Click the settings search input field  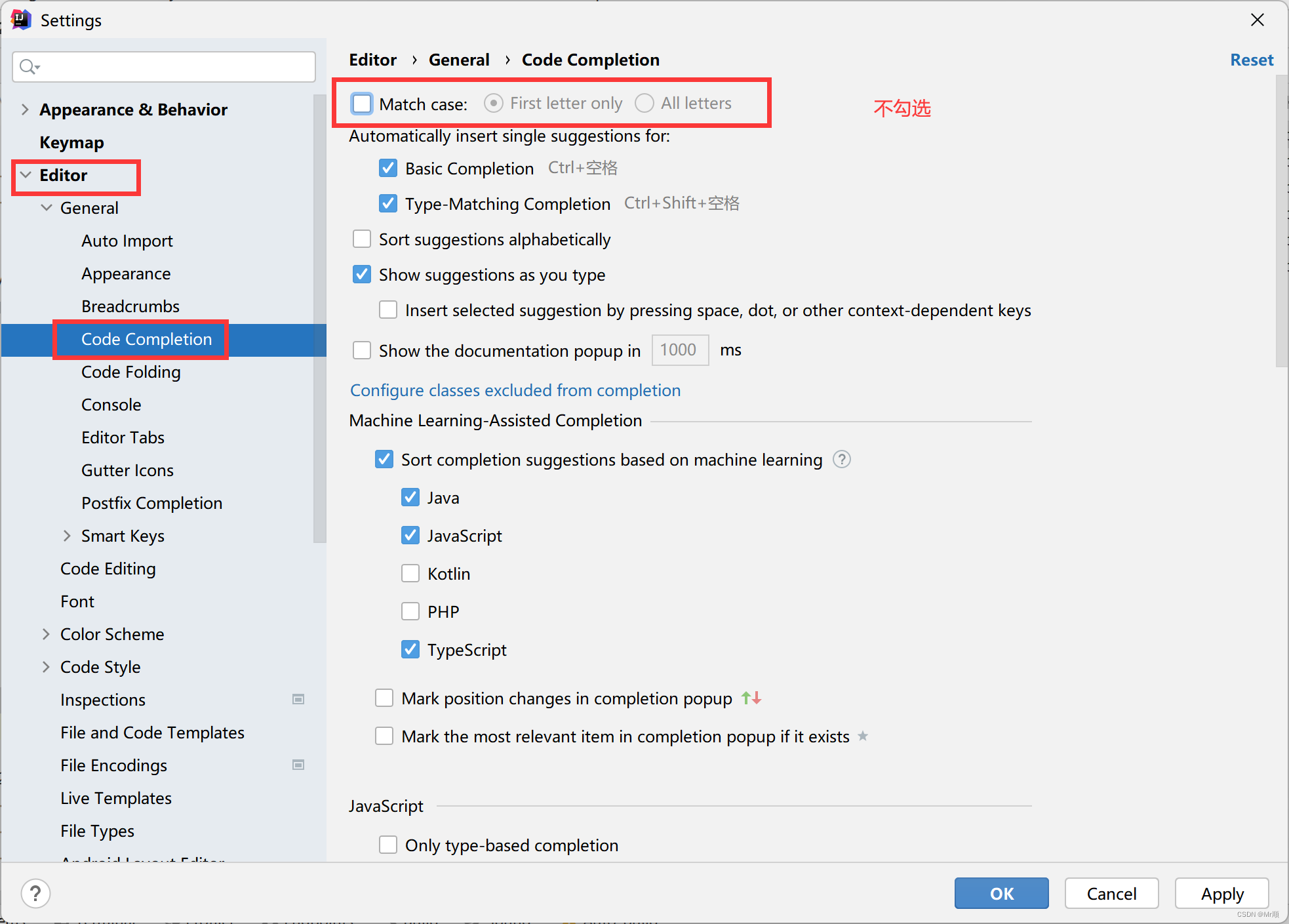(x=164, y=67)
